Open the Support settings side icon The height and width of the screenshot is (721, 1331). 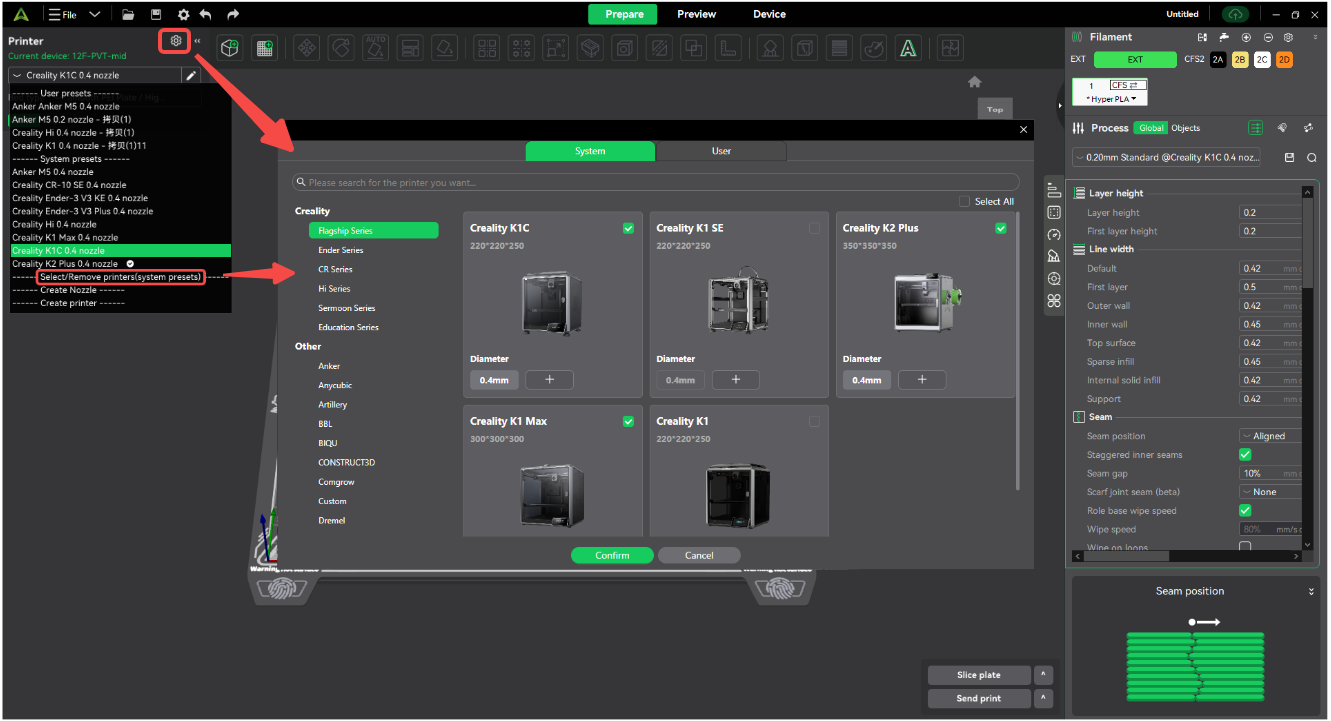coord(1054,256)
